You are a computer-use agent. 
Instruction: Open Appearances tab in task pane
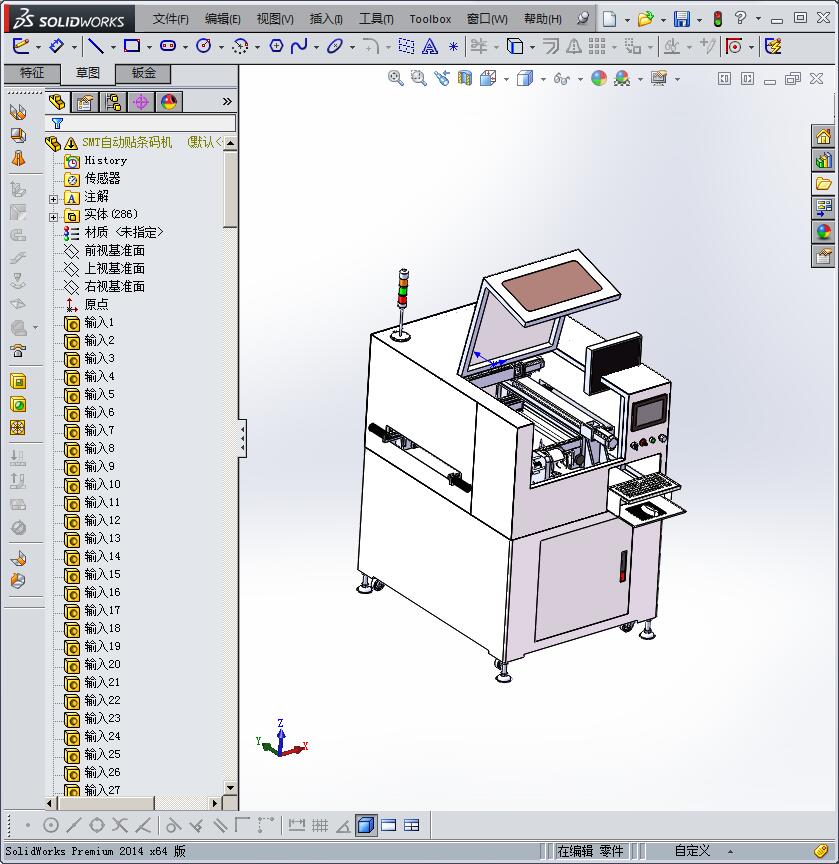[x=823, y=232]
